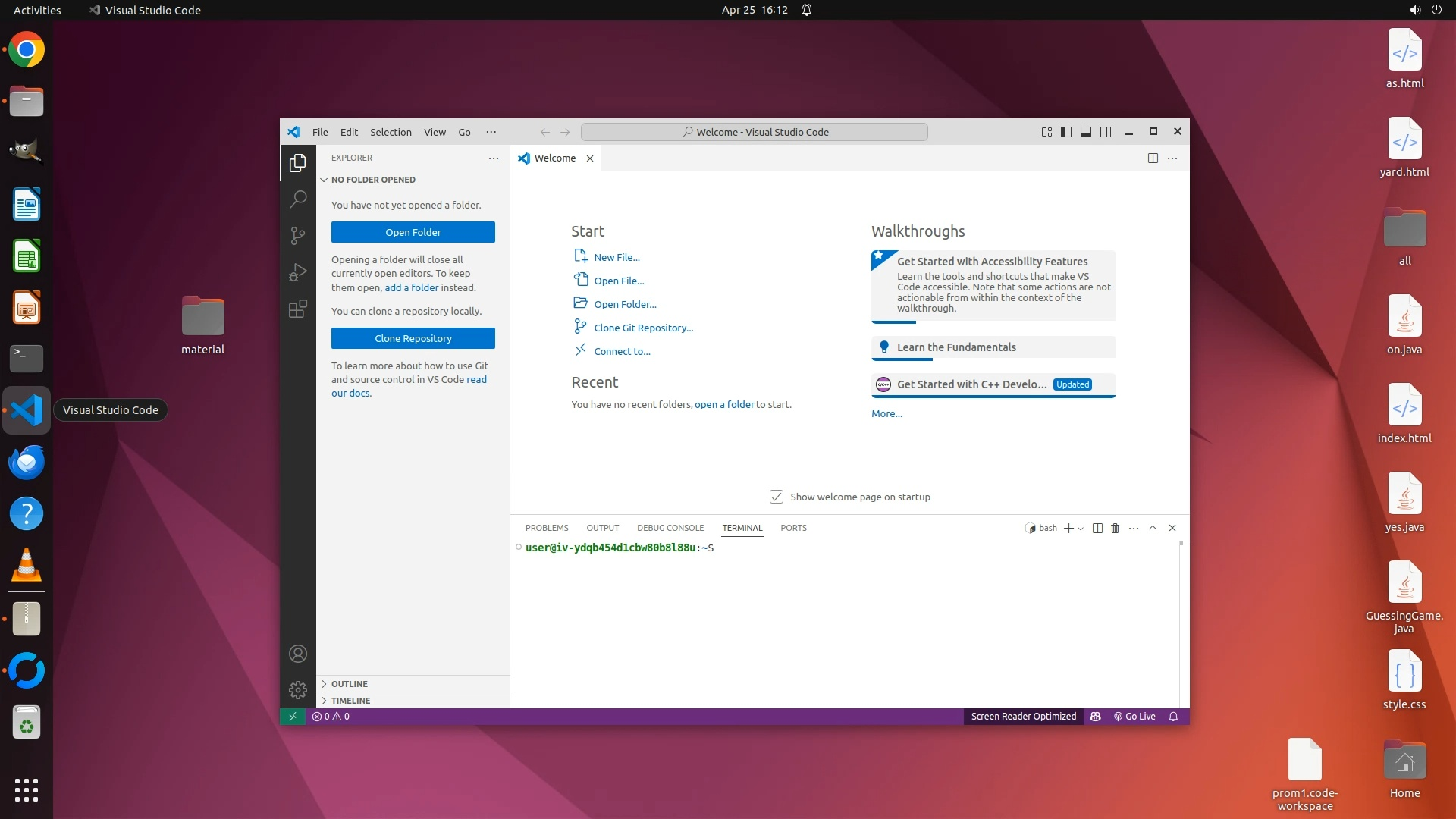This screenshot has height=819, width=1456.
Task: Open the Manage gear icon
Action: pos(298,690)
